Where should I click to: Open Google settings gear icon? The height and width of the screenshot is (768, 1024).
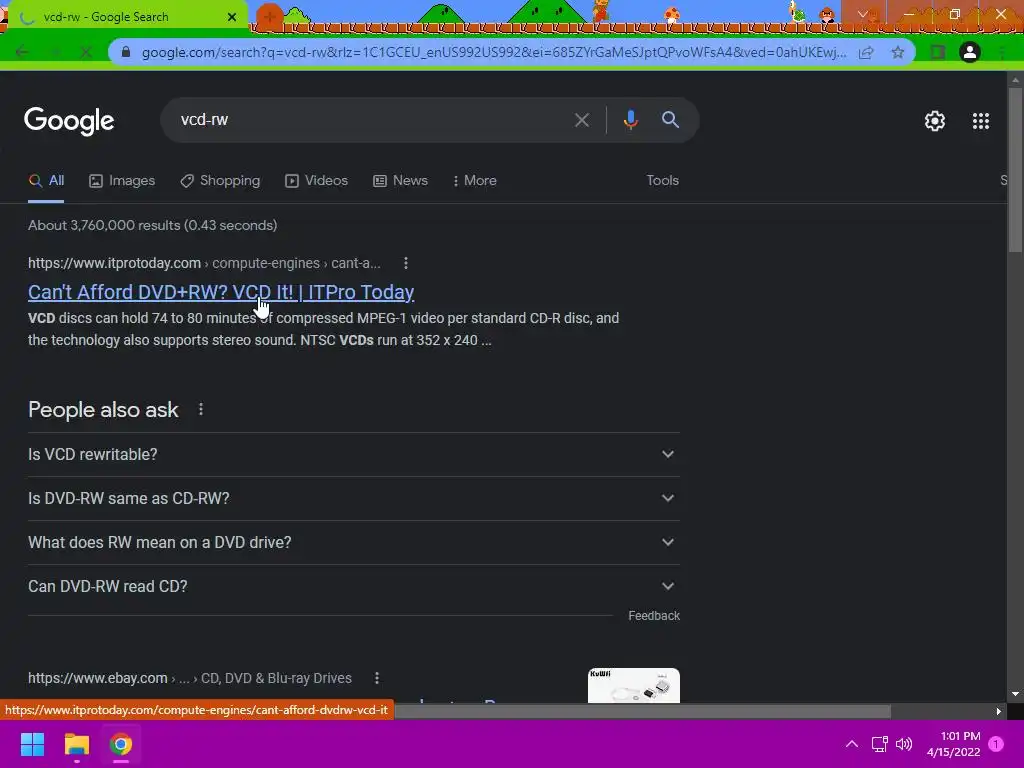[935, 121]
